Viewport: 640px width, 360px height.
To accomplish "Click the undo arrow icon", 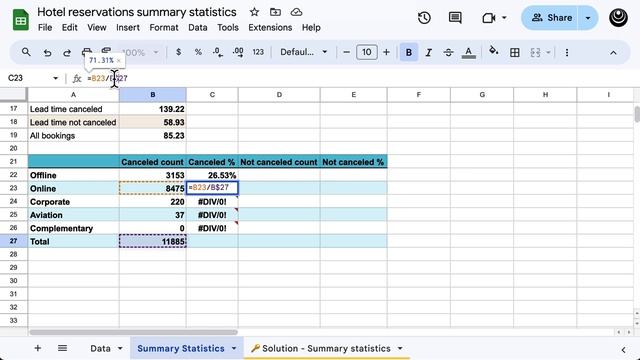I will pyautogui.click(x=47, y=53).
